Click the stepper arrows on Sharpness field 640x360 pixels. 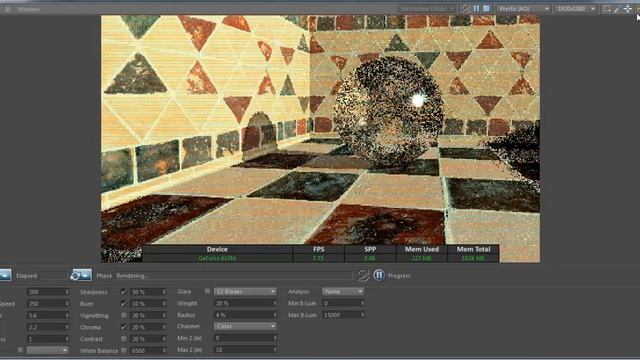tap(164, 292)
